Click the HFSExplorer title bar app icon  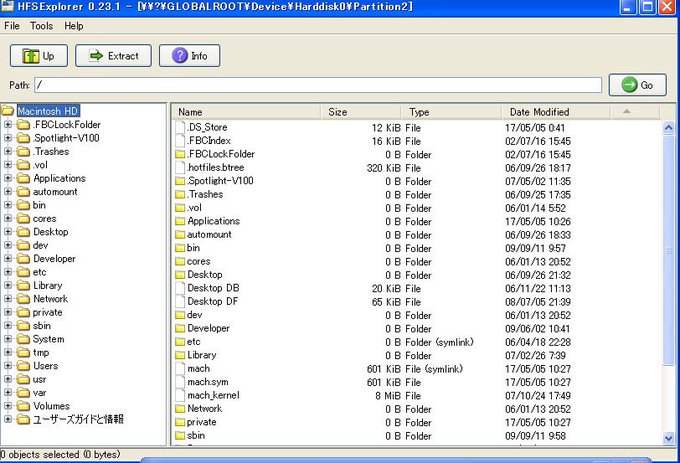[x=7, y=6]
